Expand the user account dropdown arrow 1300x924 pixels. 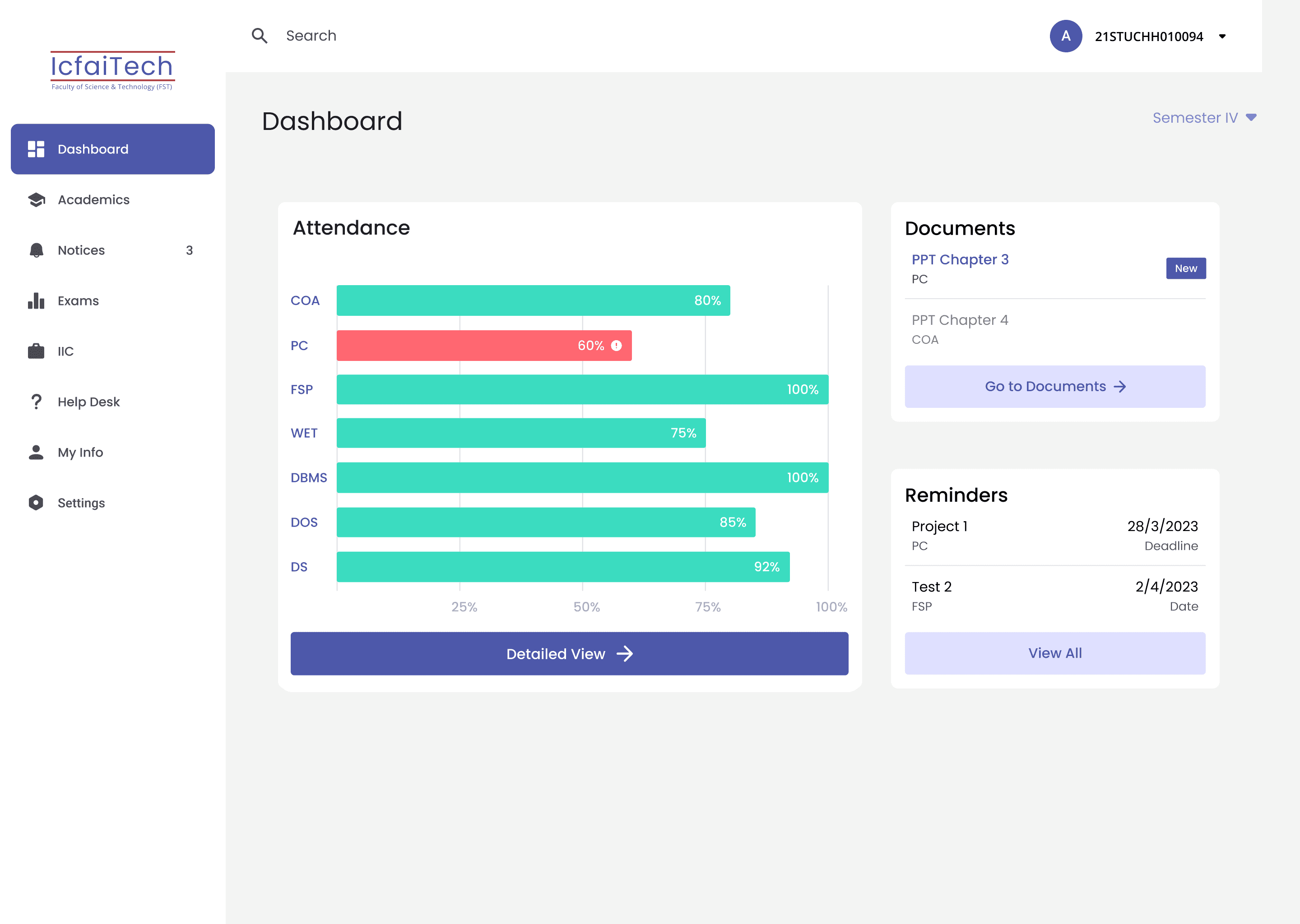pos(1222,37)
